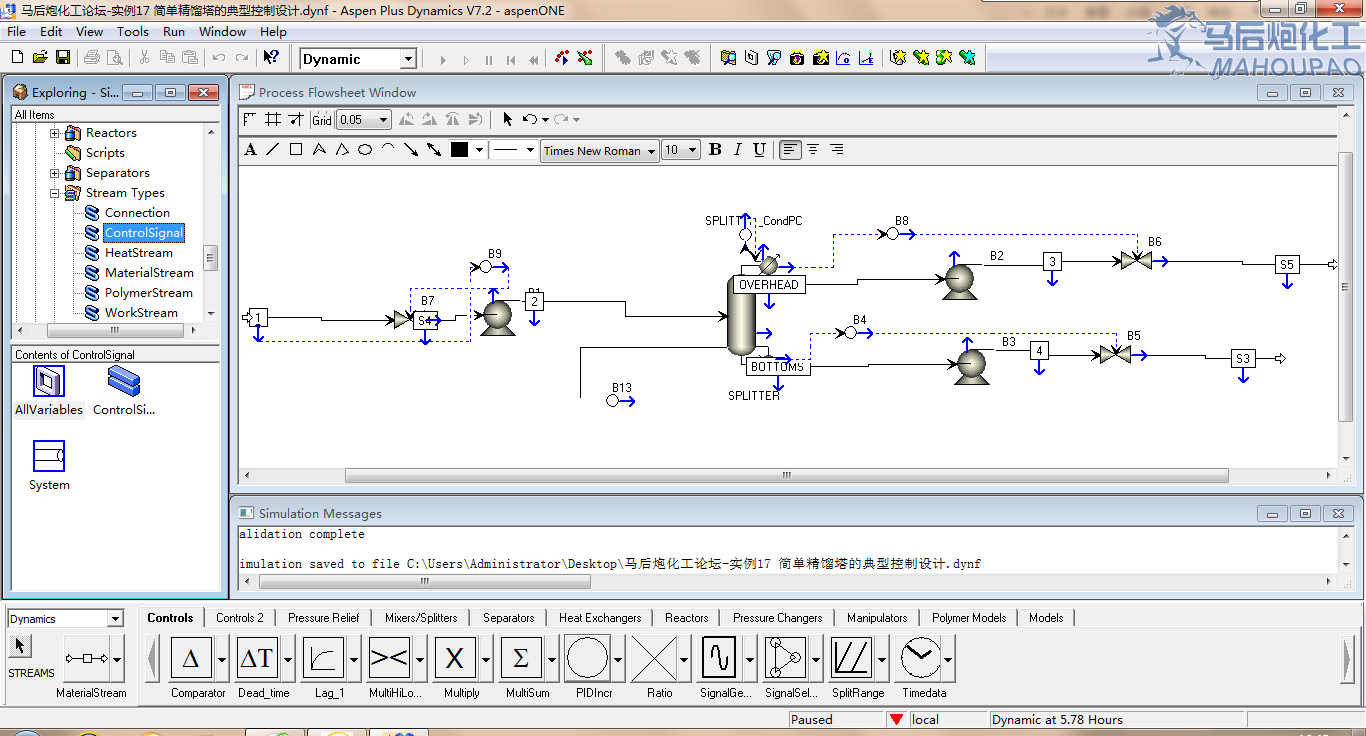This screenshot has width=1366, height=736.
Task: Click the Comparator model icon
Action: pyautogui.click(x=191, y=659)
